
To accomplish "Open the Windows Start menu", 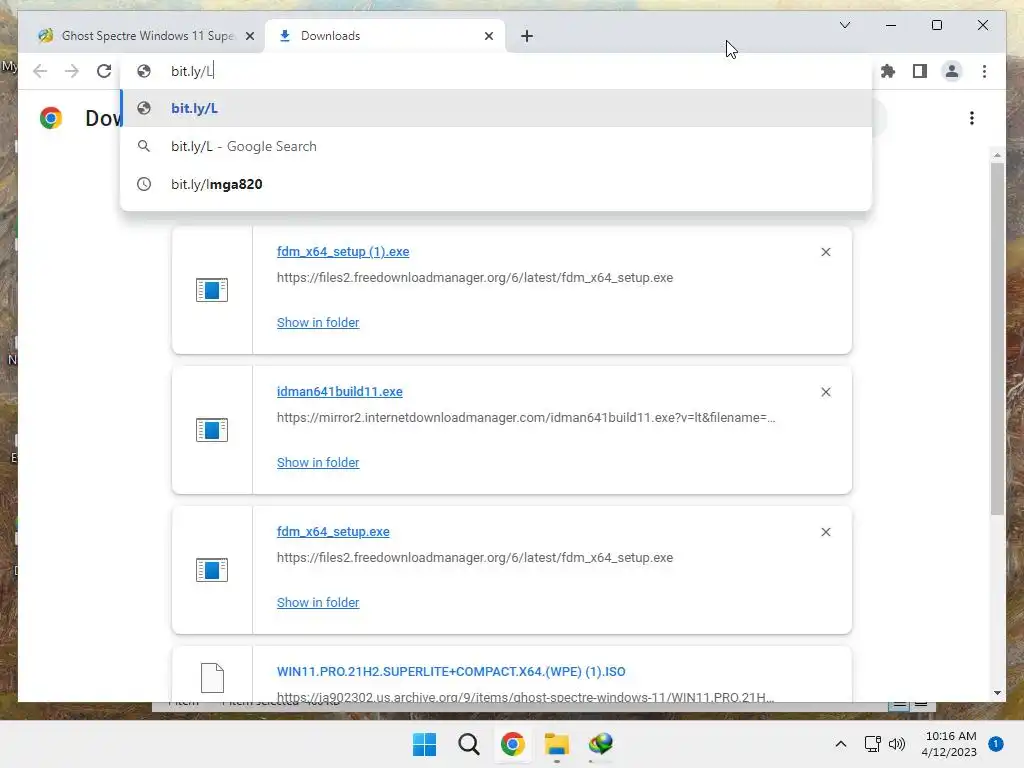I will [424, 744].
